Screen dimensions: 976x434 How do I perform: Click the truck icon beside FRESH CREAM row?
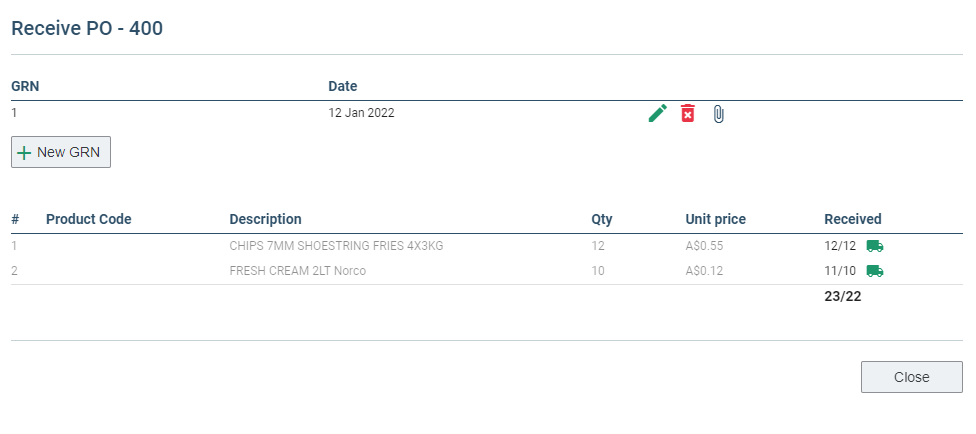(875, 271)
